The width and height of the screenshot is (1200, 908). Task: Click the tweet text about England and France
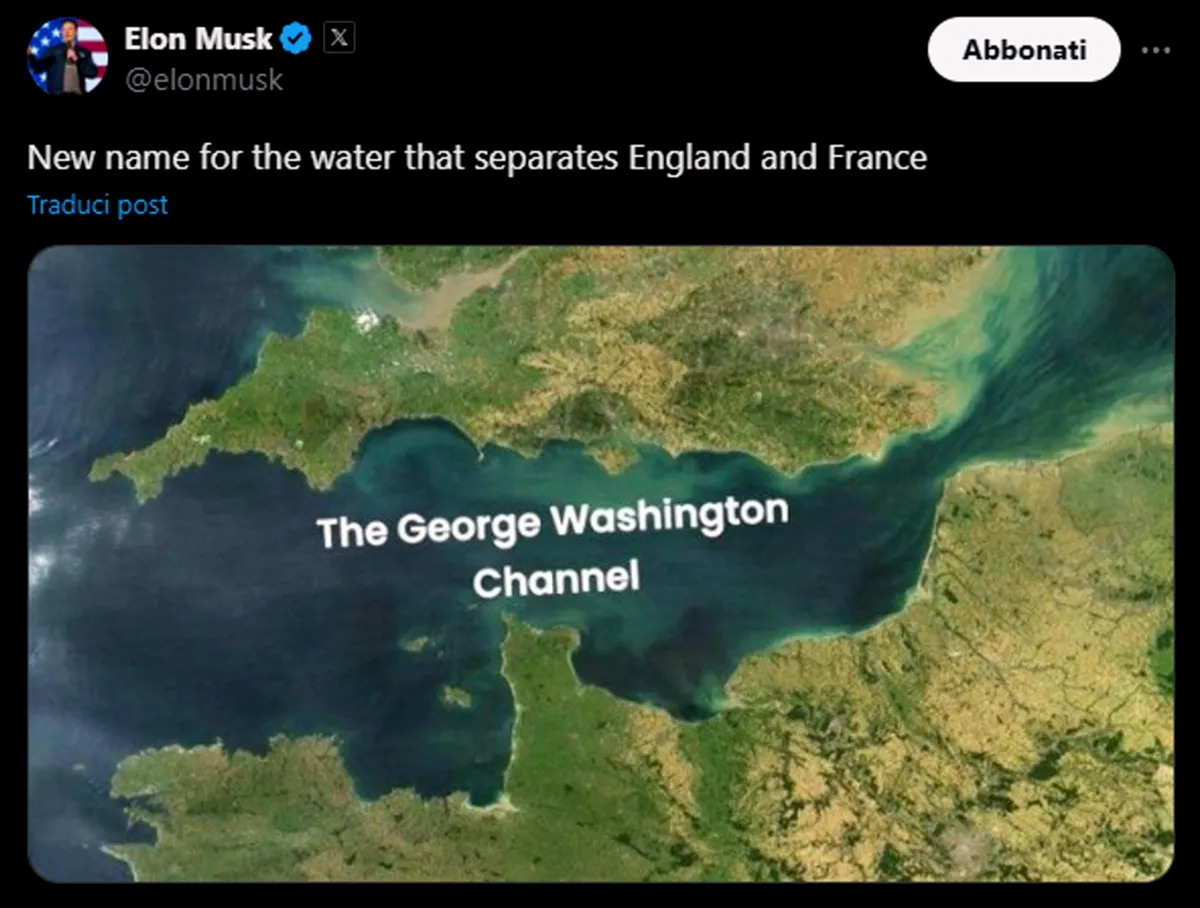click(476, 158)
